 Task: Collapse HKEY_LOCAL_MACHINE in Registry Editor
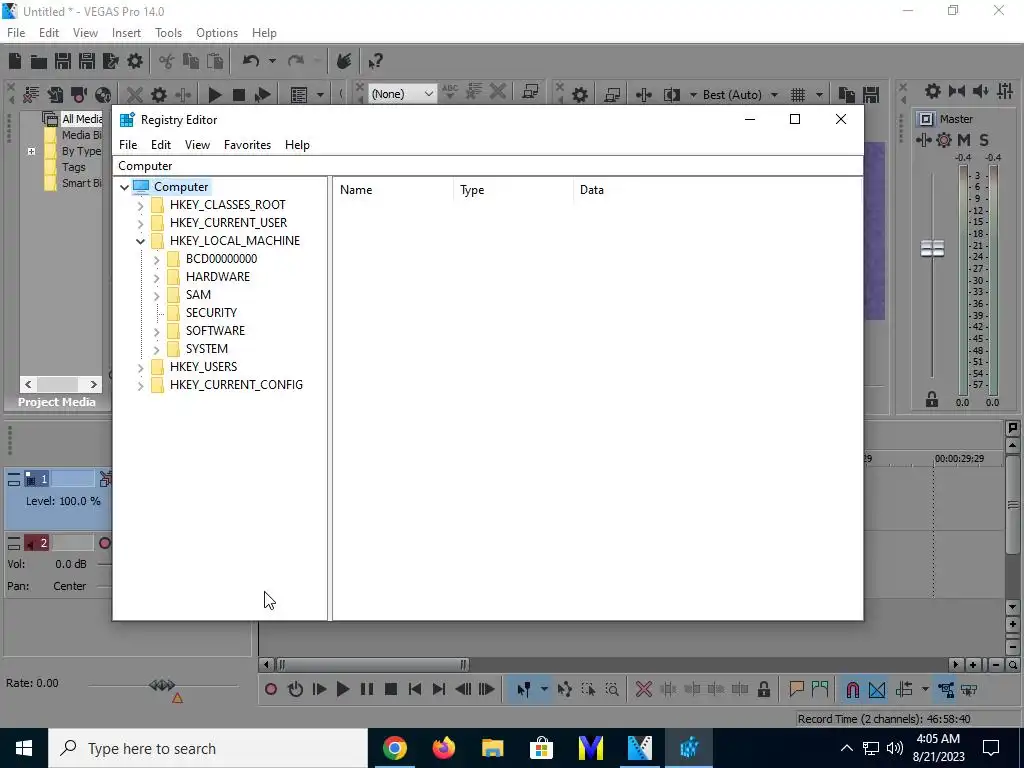[x=140, y=241]
